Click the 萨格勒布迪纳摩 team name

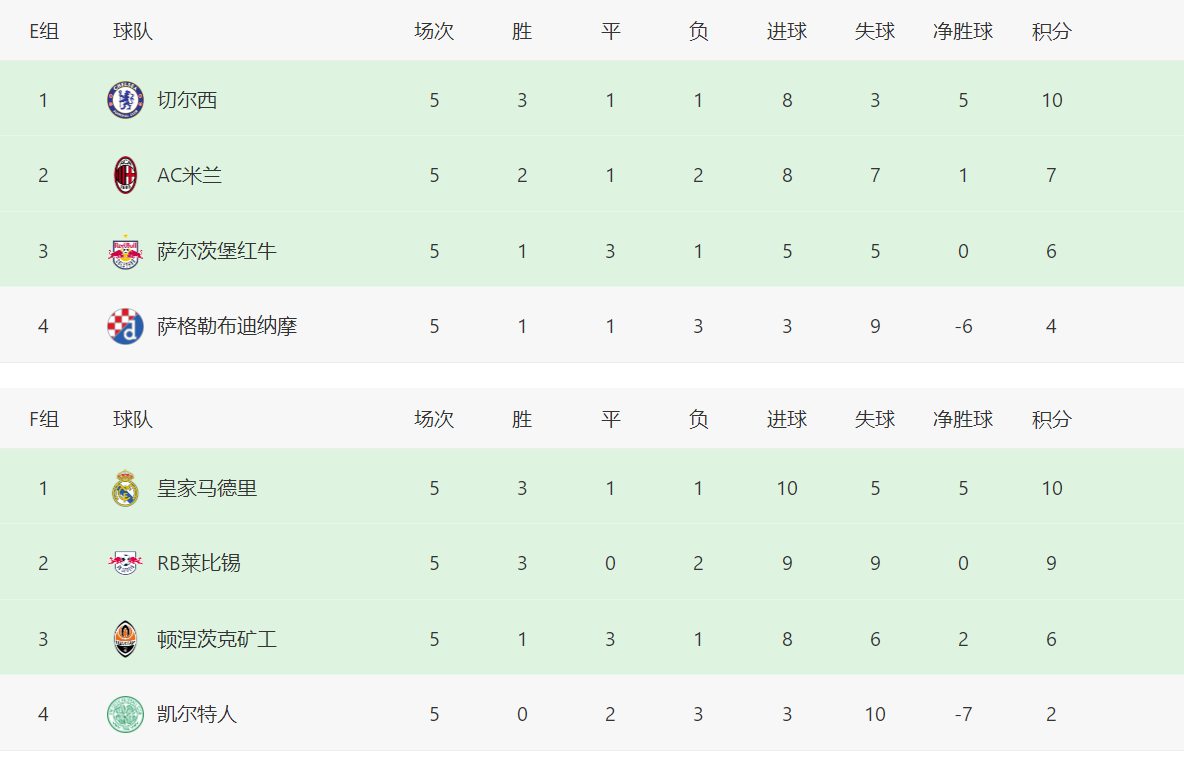227,326
